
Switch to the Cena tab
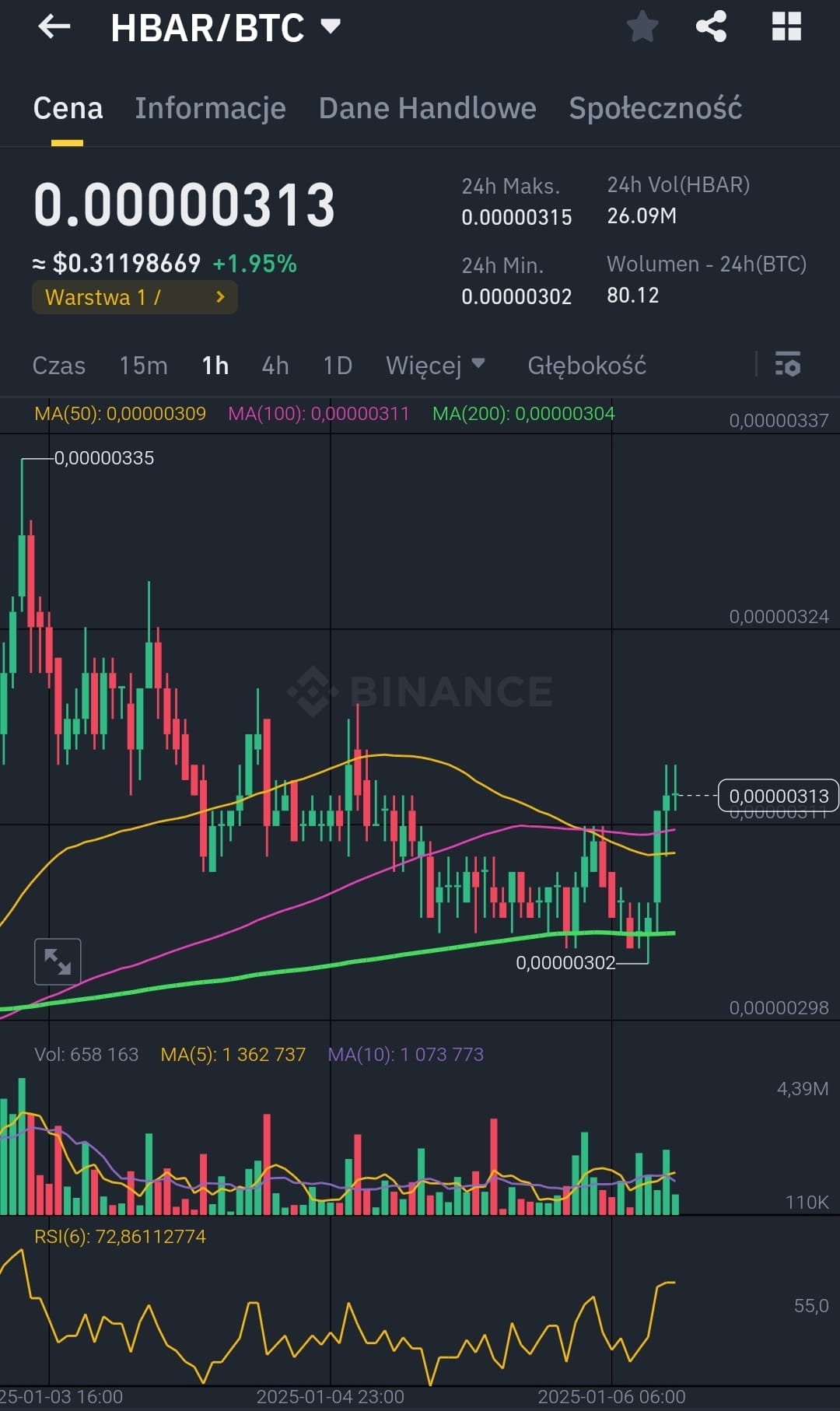(68, 108)
